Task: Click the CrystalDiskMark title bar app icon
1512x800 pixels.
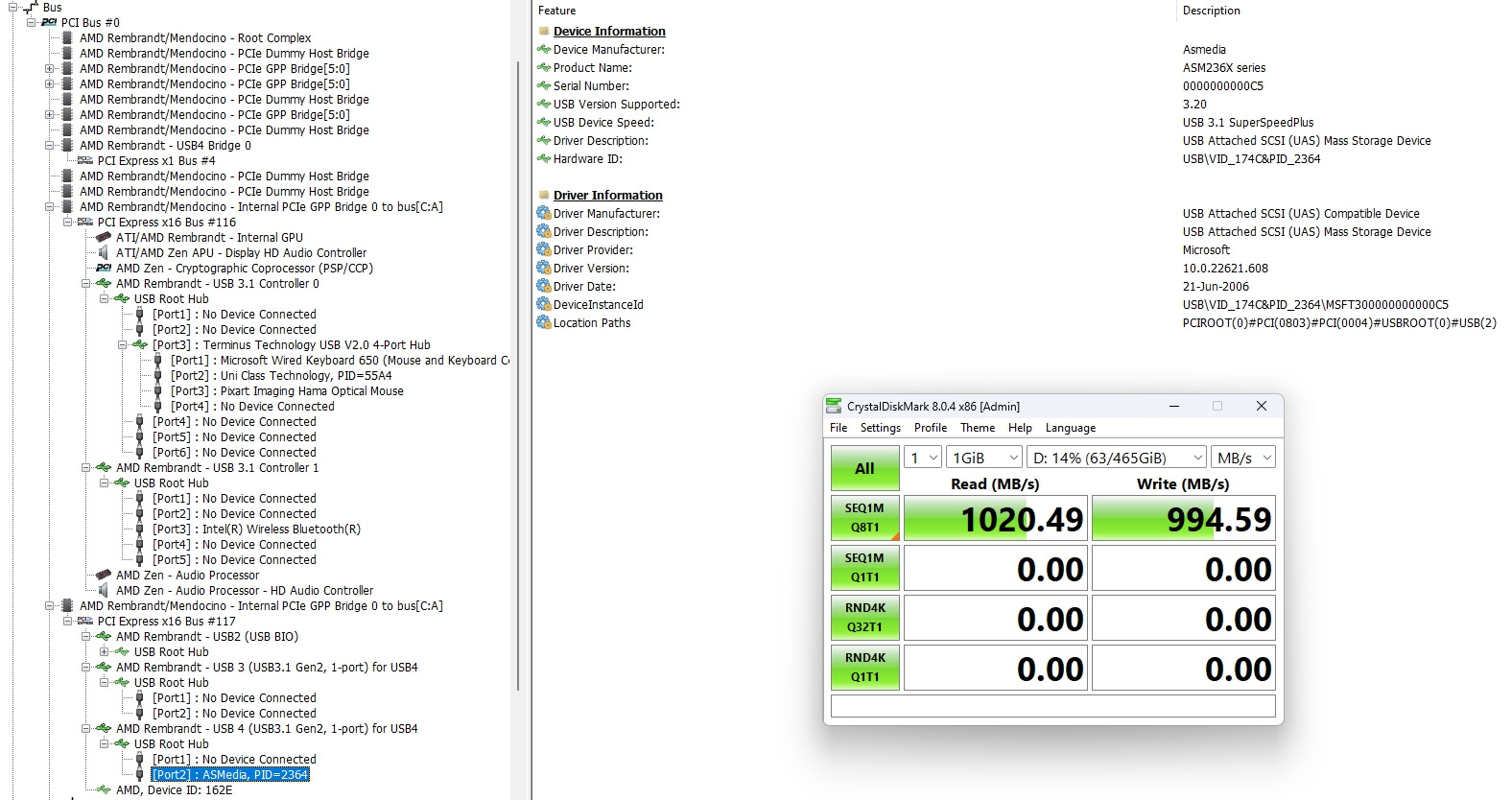Action: pyautogui.click(x=834, y=406)
